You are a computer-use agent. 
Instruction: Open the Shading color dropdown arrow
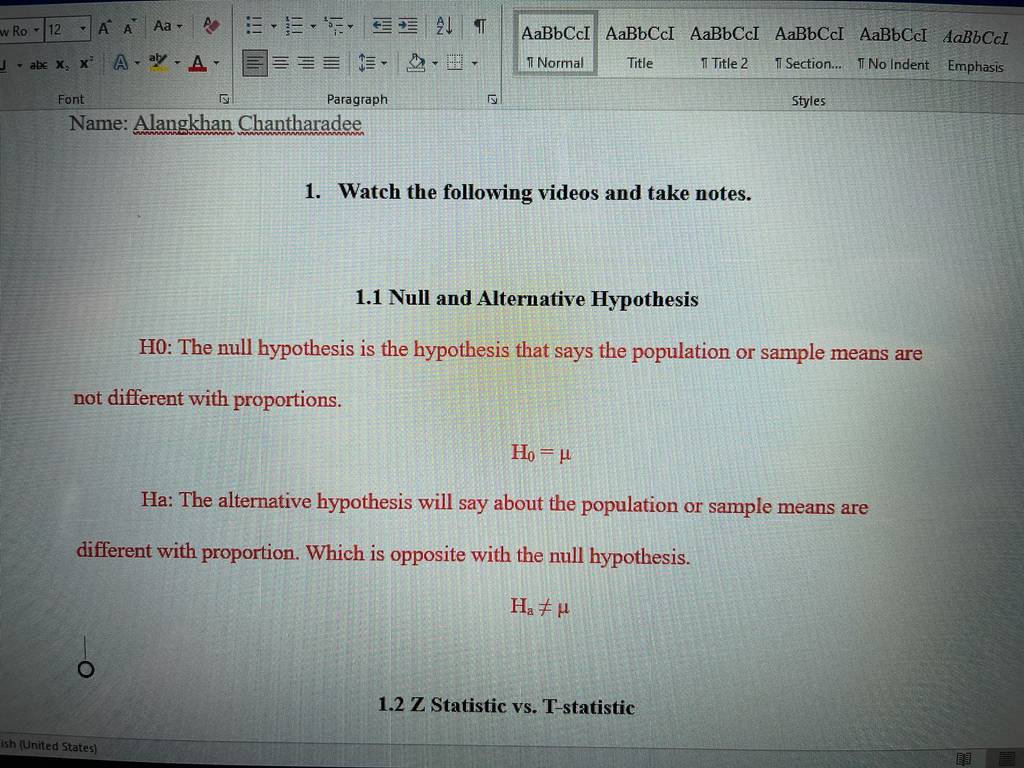[435, 63]
